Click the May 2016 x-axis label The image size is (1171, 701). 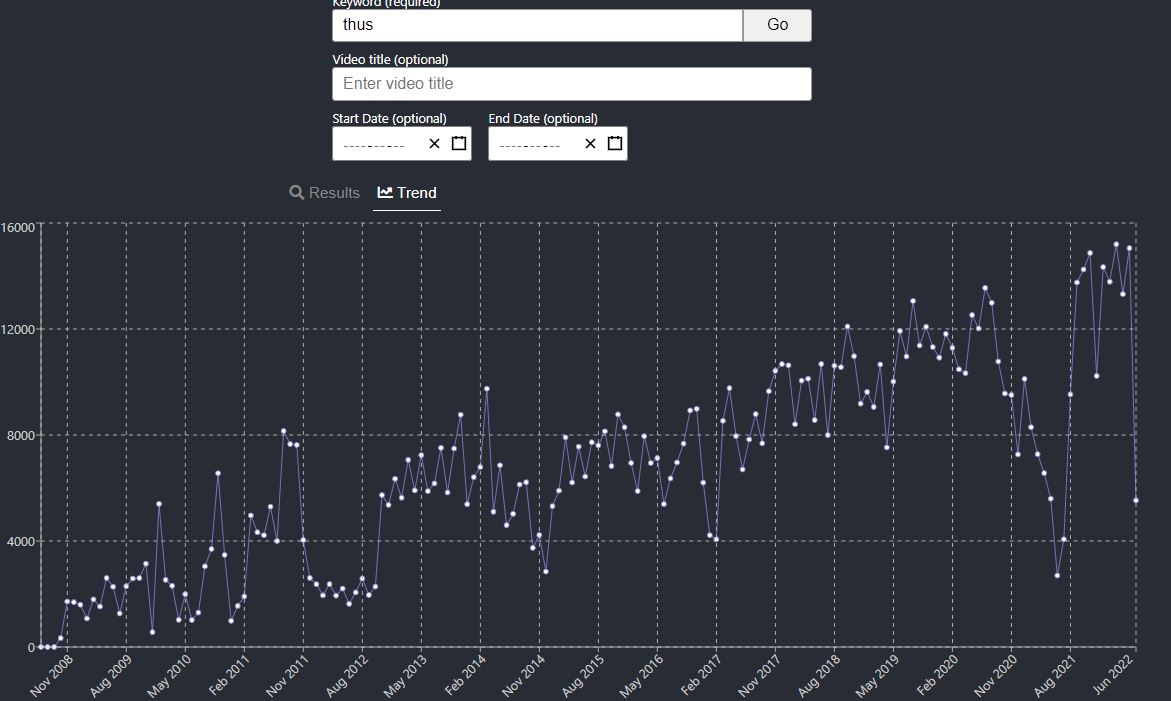click(641, 676)
